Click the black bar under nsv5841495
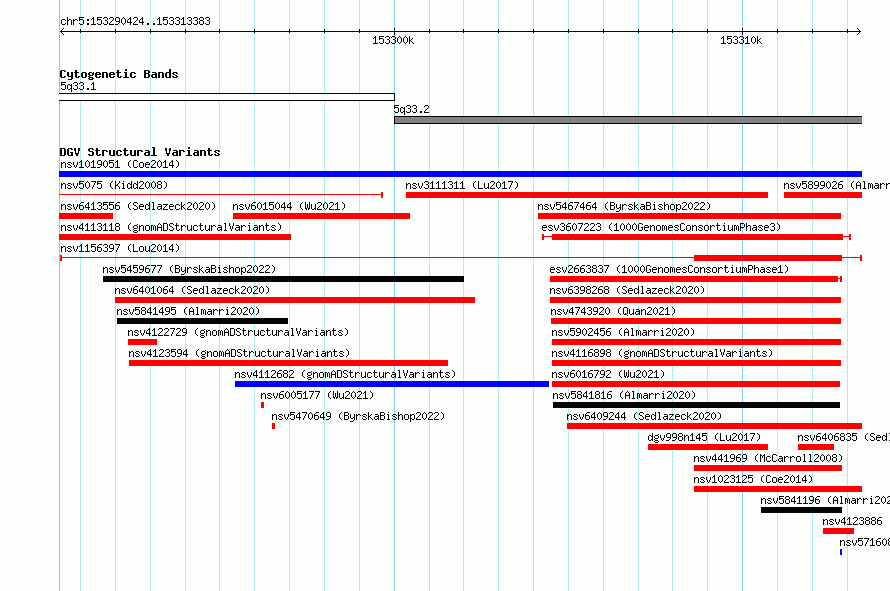Viewport: 890px width, 591px height. (x=202, y=321)
